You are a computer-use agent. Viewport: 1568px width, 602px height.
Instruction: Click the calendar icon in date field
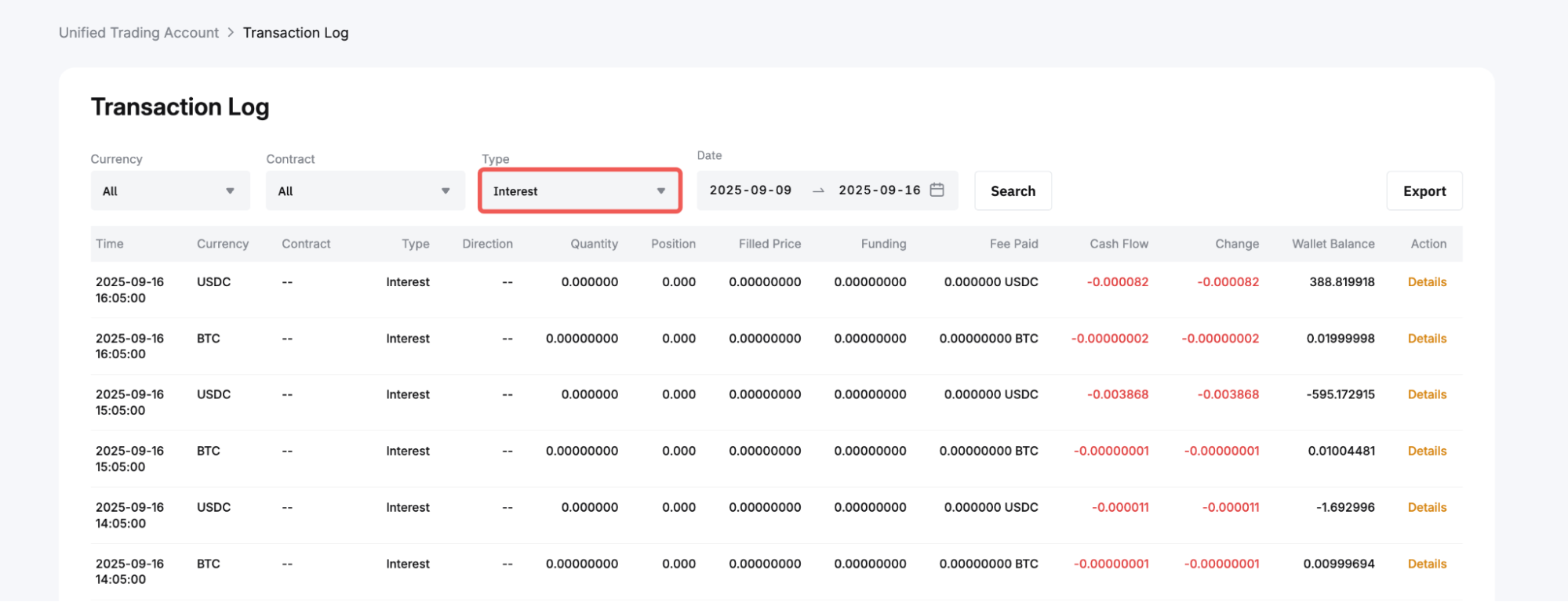(937, 190)
